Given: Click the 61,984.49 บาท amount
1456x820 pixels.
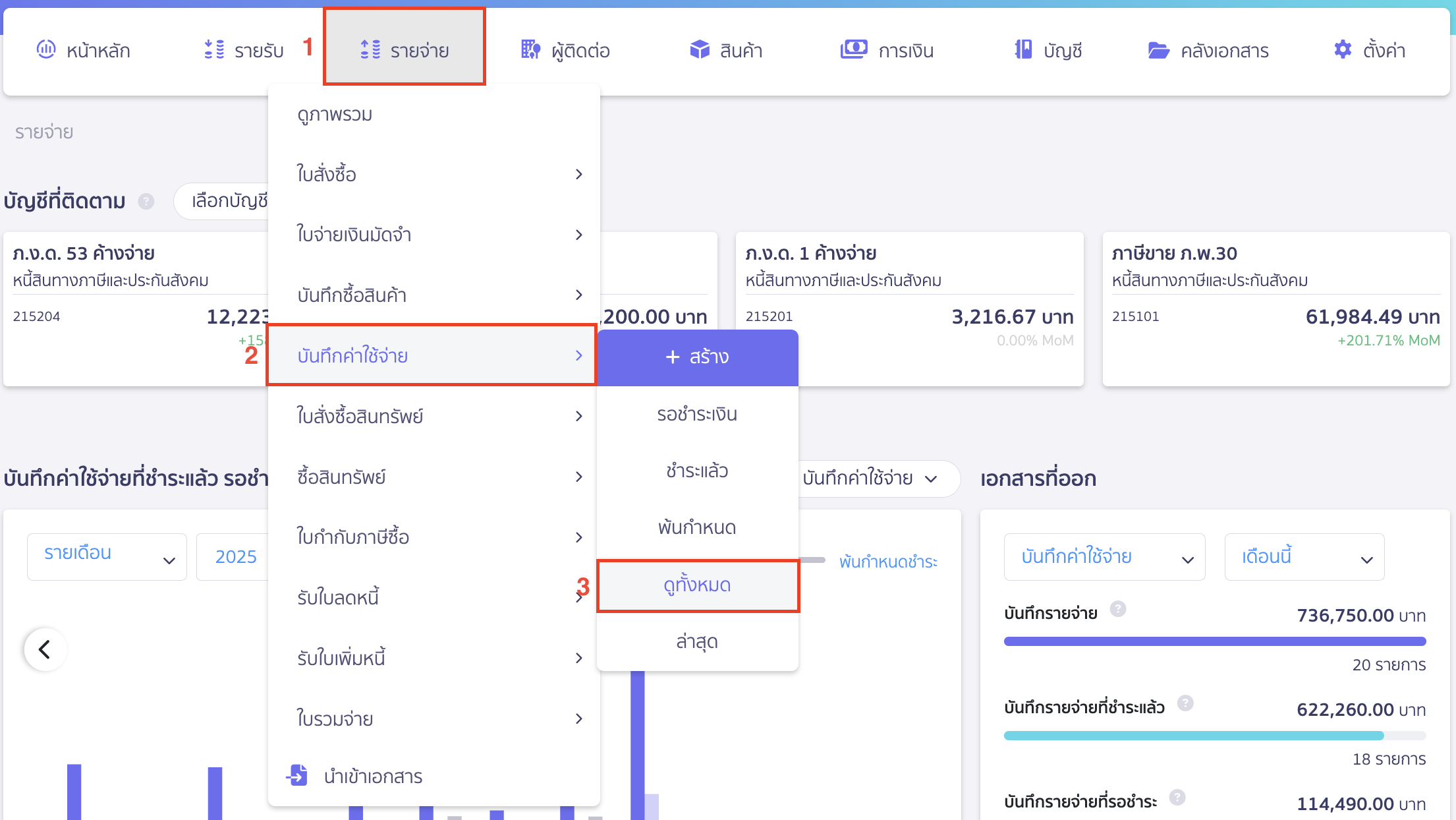Looking at the screenshot, I should point(1372,317).
